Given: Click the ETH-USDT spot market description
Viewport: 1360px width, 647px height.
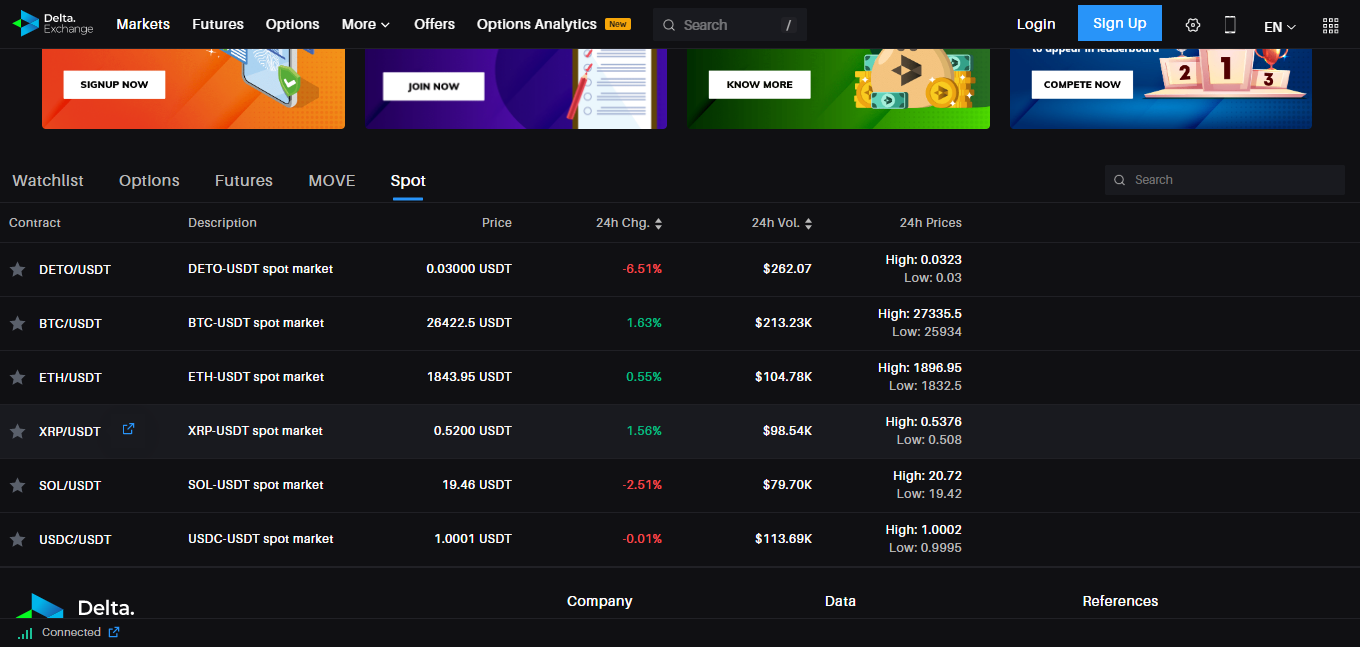Looking at the screenshot, I should 256,377.
